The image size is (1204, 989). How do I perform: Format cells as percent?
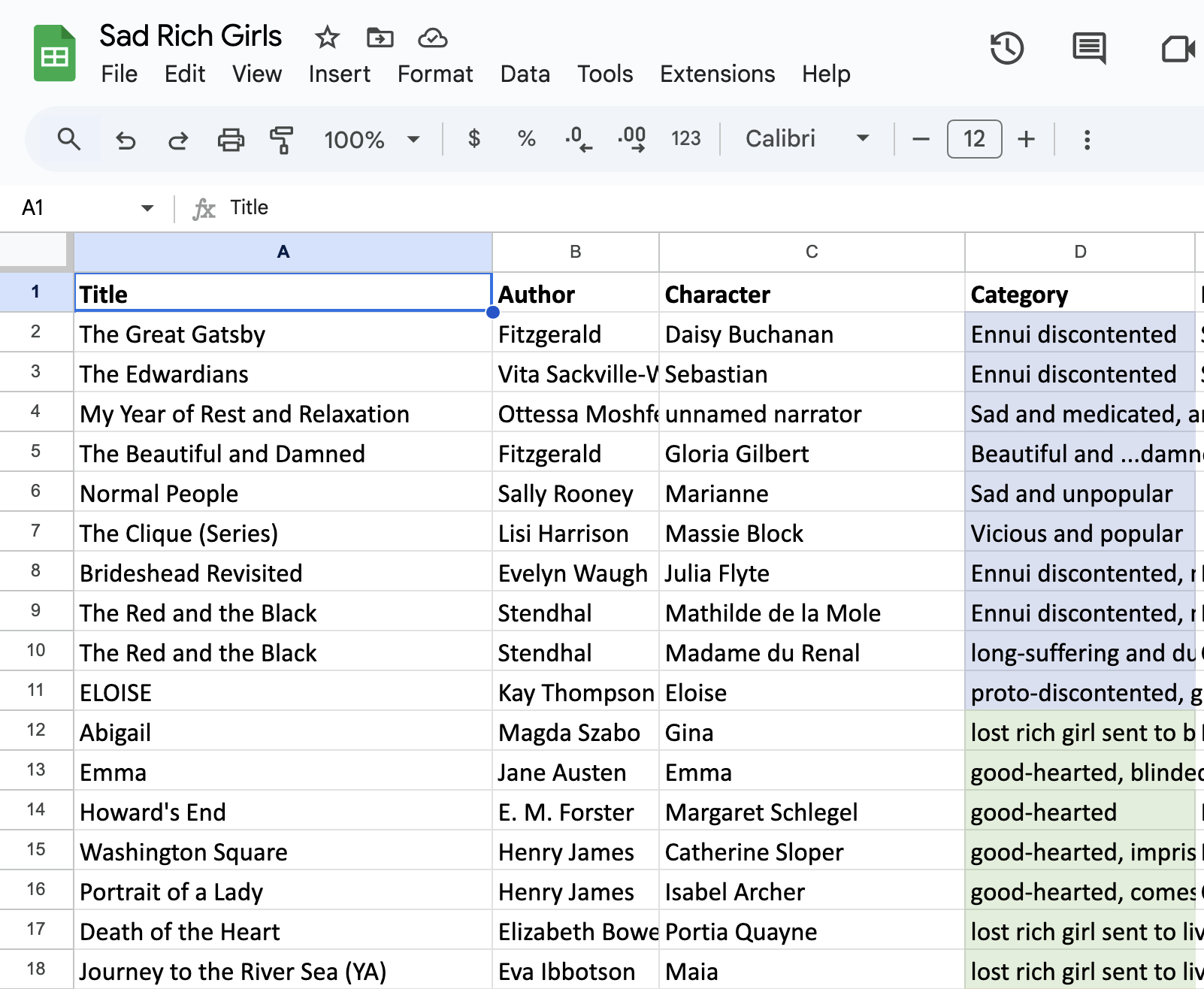coord(526,139)
